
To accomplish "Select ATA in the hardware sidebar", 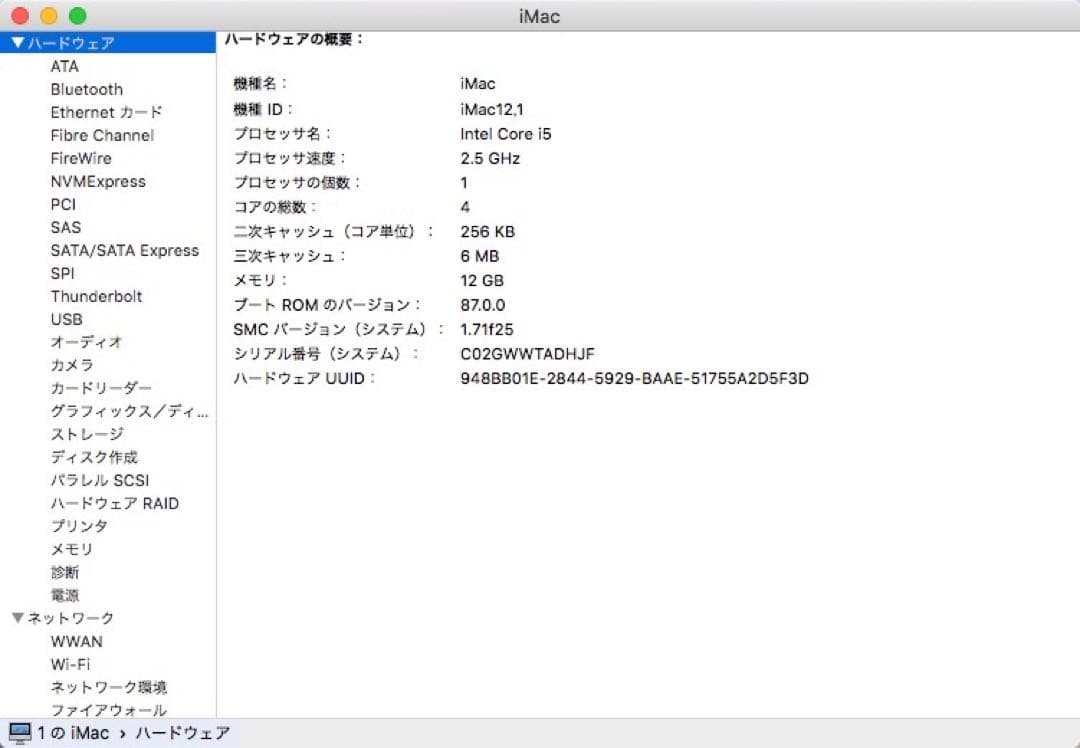I will tap(62, 66).
